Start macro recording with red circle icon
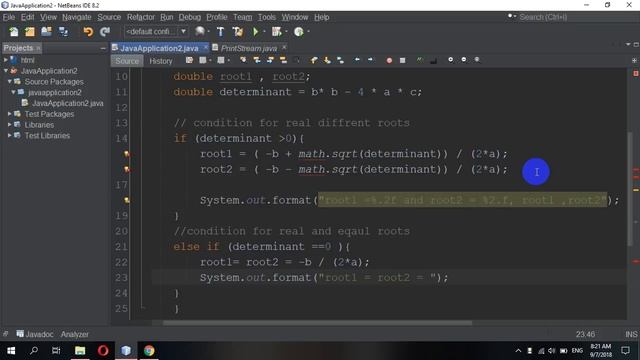This screenshot has height=360, width=640. tap(389, 60)
